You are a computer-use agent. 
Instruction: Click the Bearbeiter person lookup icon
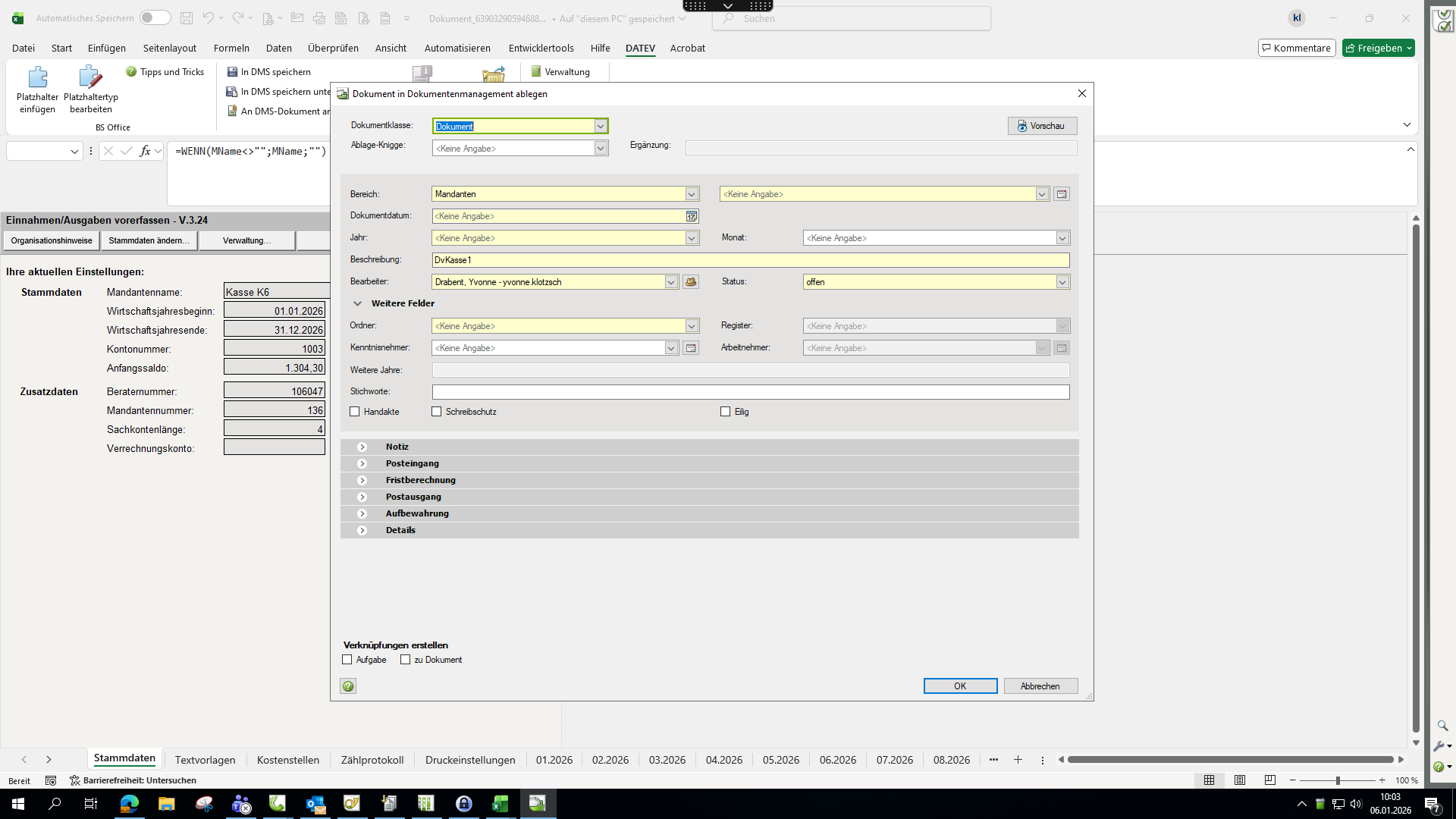(x=691, y=282)
